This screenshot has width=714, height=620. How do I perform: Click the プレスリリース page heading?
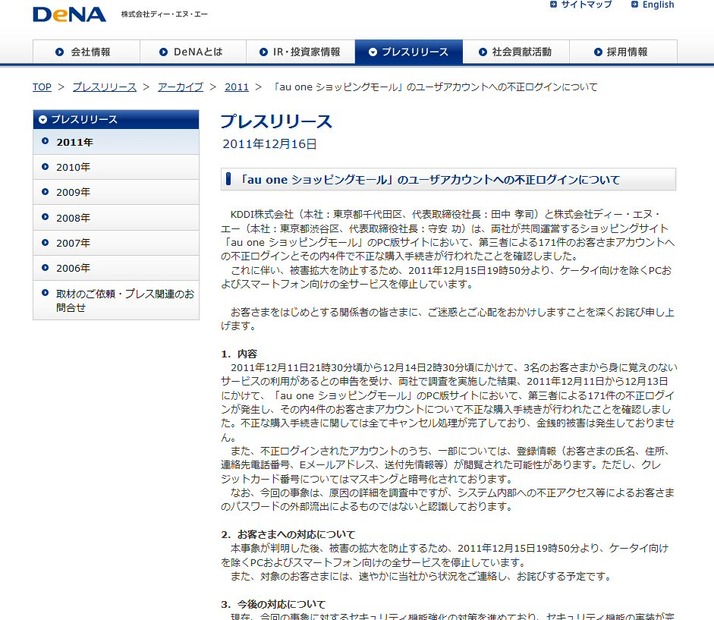coord(276,122)
